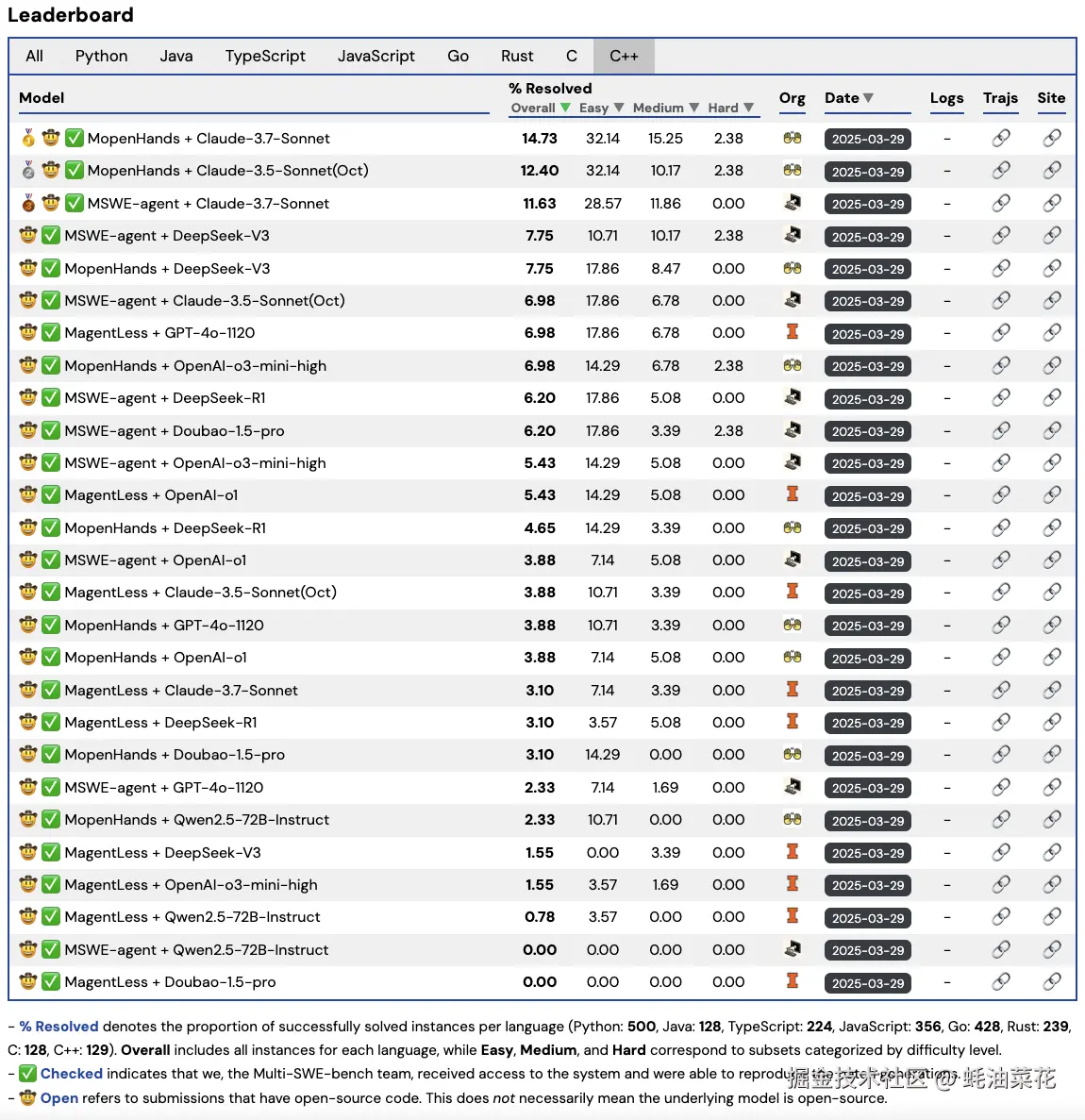1085x1120 pixels.
Task: Open Trajs link for MagentLess + OpenAI-o1
Action: 1001,495
